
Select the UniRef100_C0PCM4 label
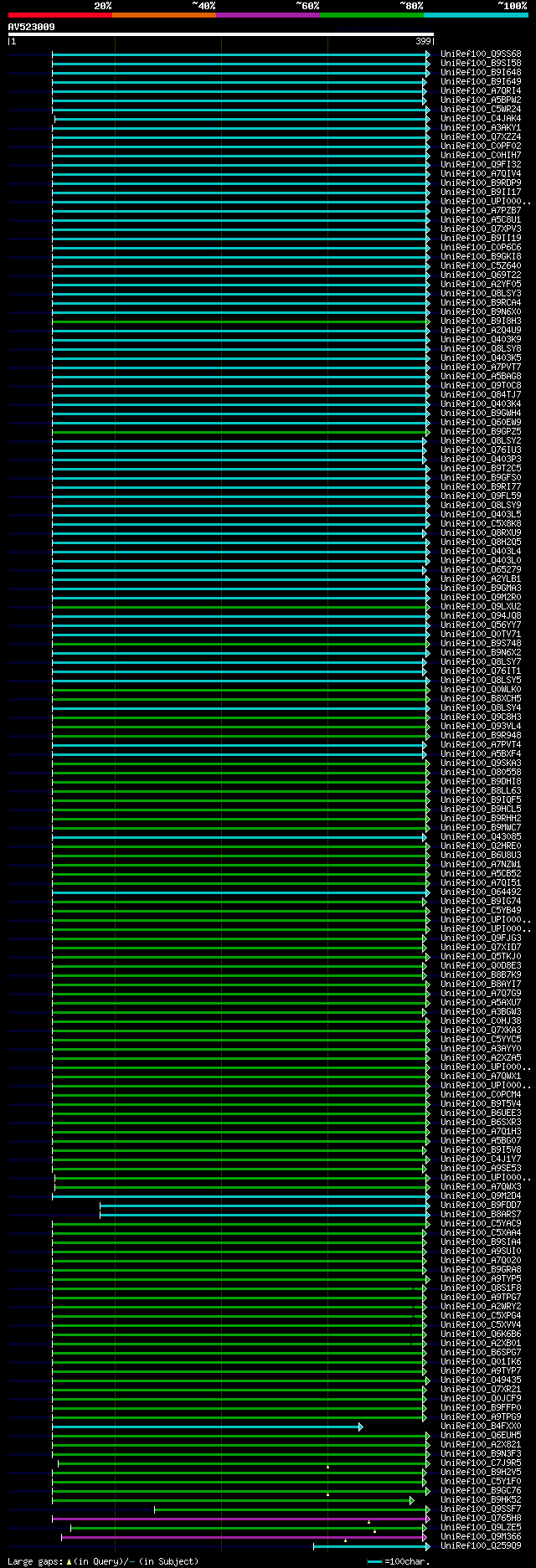pyautogui.click(x=481, y=1095)
